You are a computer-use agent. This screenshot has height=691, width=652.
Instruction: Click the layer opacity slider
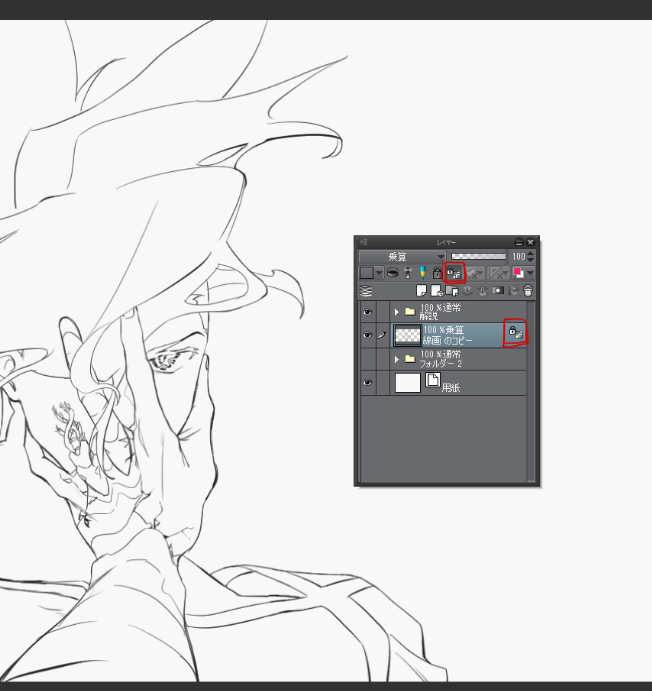(x=479, y=257)
